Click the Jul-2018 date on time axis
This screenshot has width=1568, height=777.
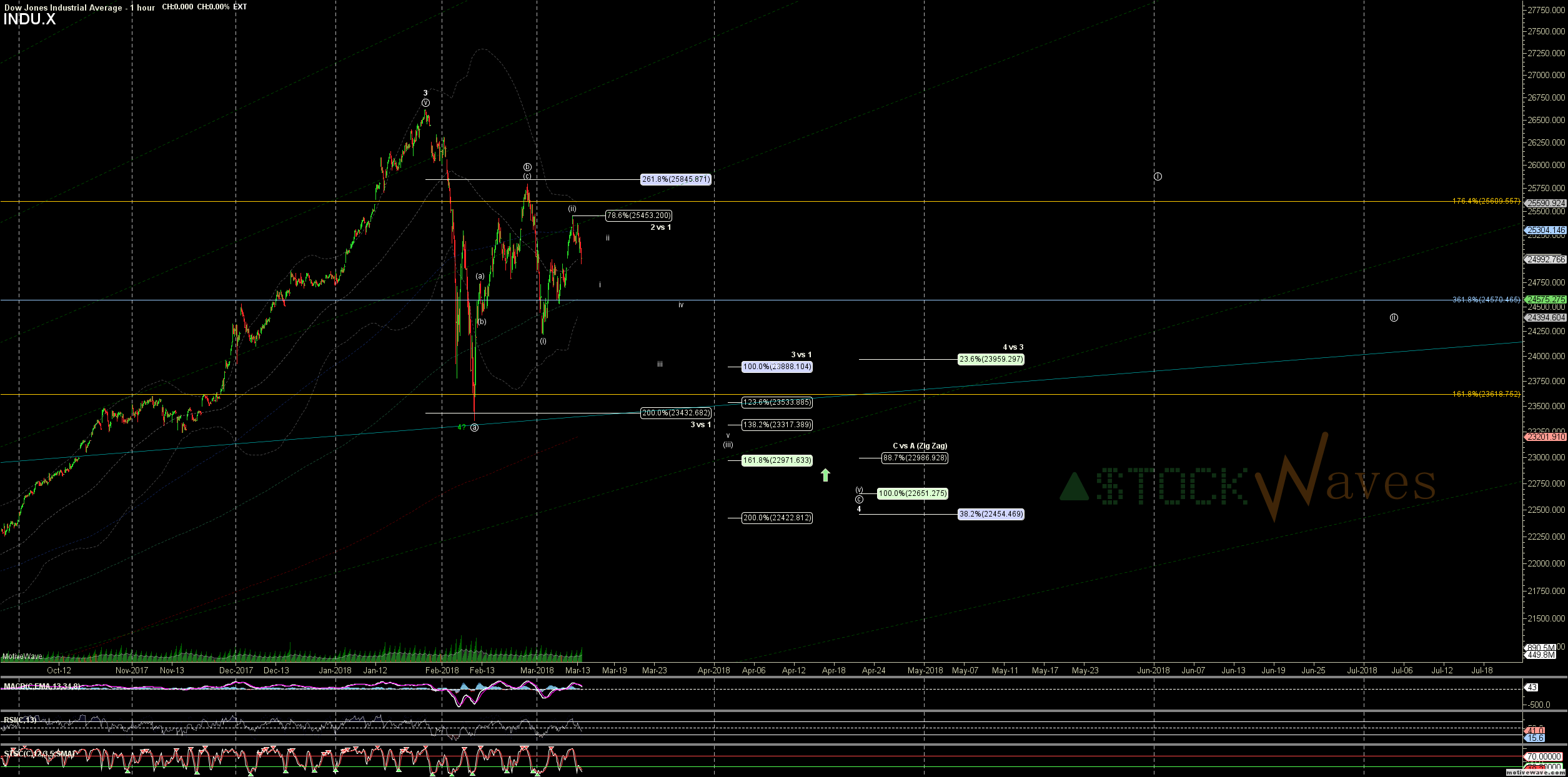coord(1362,670)
